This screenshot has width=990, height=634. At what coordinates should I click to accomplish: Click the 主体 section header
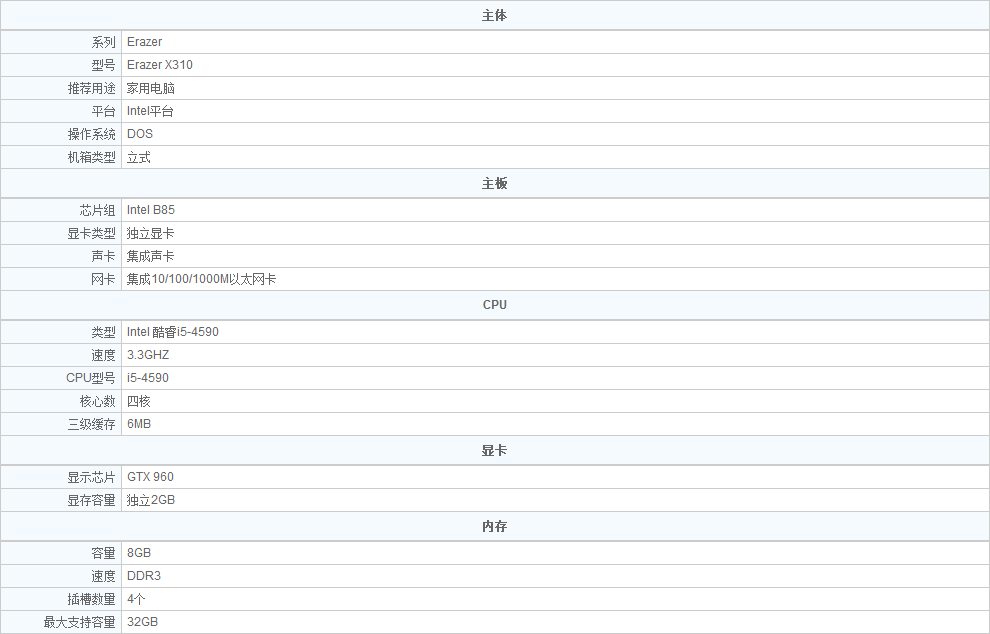pyautogui.click(x=494, y=16)
